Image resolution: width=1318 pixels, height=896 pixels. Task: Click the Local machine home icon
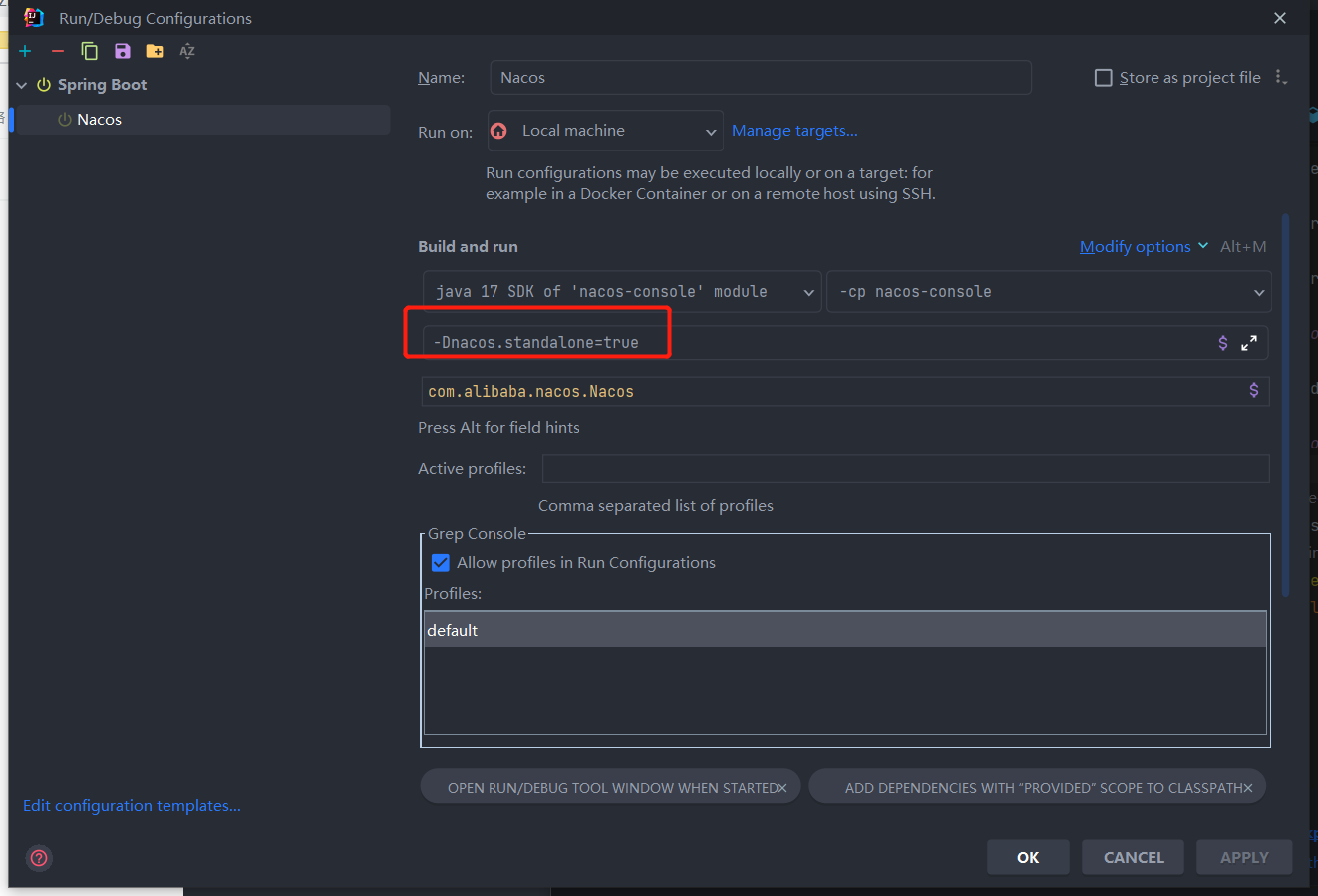pyautogui.click(x=499, y=131)
